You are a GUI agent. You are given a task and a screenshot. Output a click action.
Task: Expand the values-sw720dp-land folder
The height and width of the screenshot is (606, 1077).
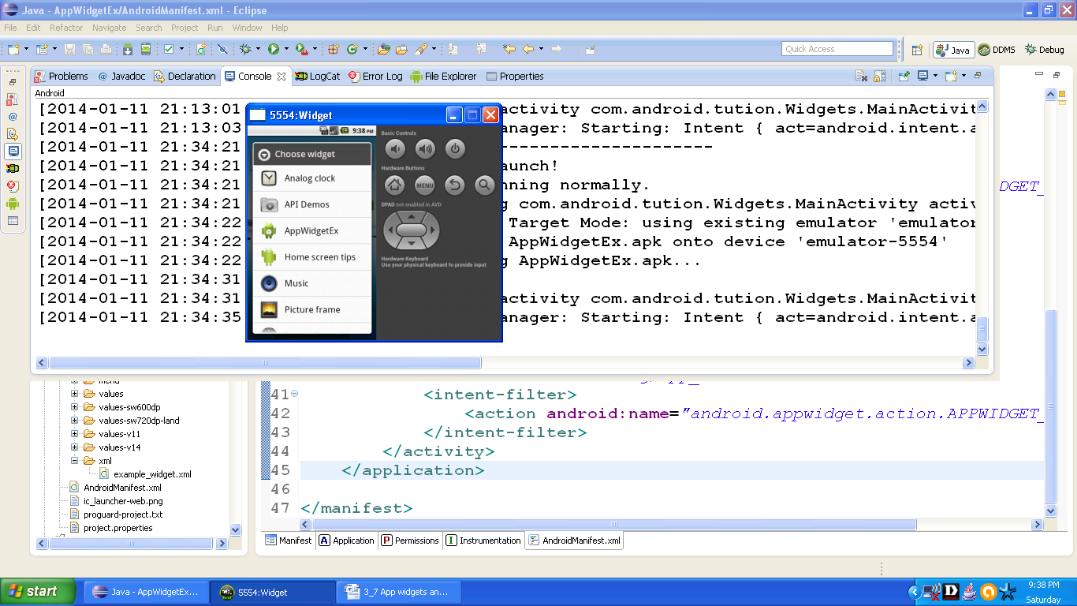74,420
